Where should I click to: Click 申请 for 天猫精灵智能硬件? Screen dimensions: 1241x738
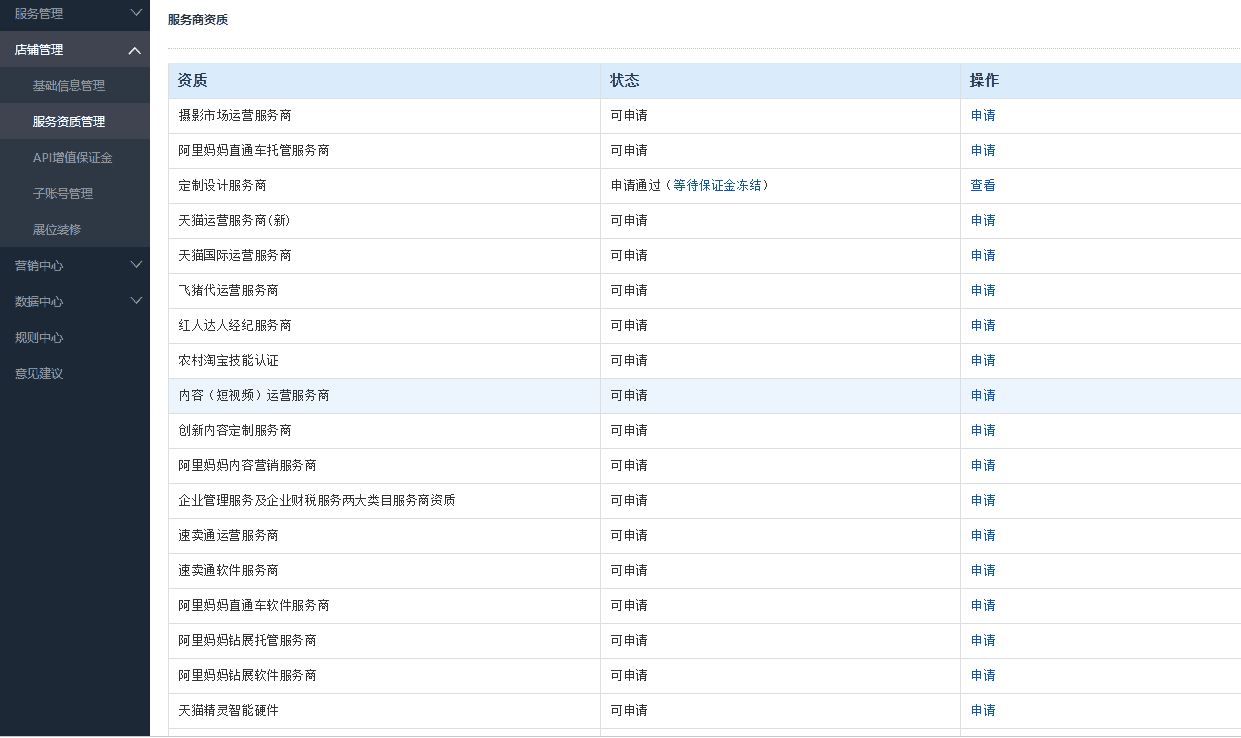(x=983, y=711)
